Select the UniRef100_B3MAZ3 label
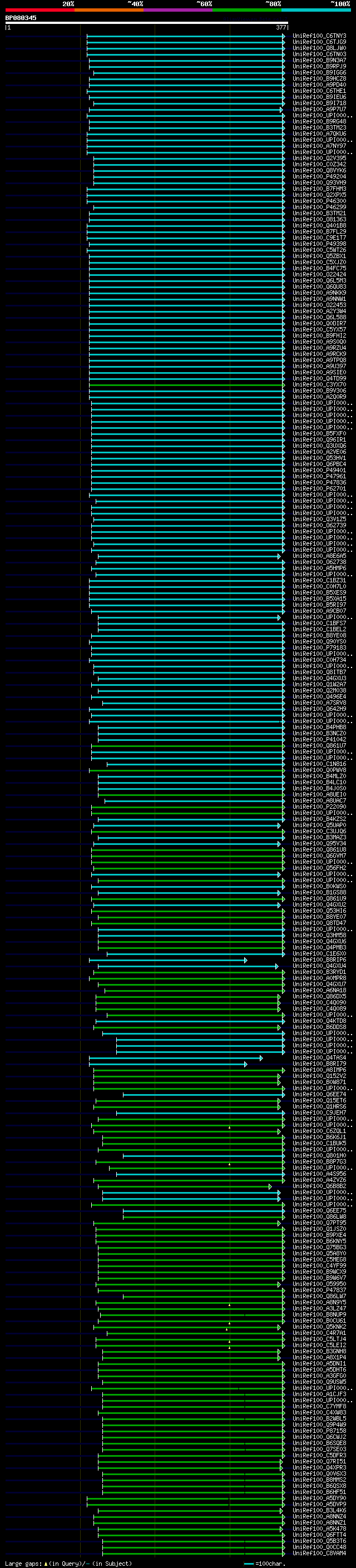Viewport: 356px width, 1568px height. pyautogui.click(x=319, y=838)
